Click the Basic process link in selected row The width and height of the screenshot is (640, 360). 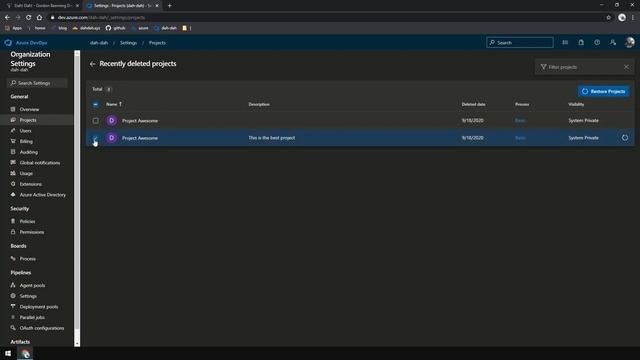tap(520, 138)
